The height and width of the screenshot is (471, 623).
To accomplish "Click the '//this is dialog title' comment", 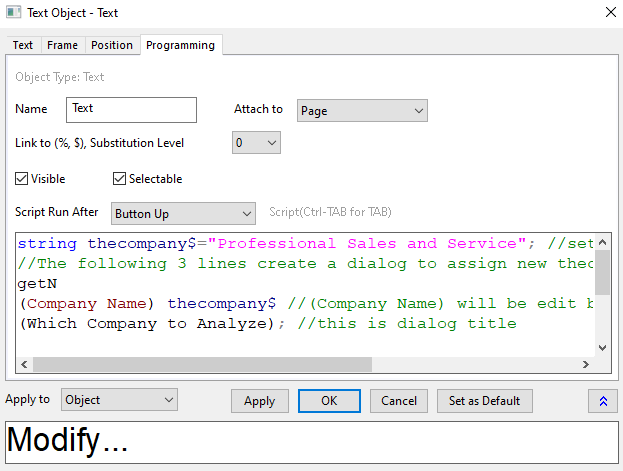I will point(407,324).
